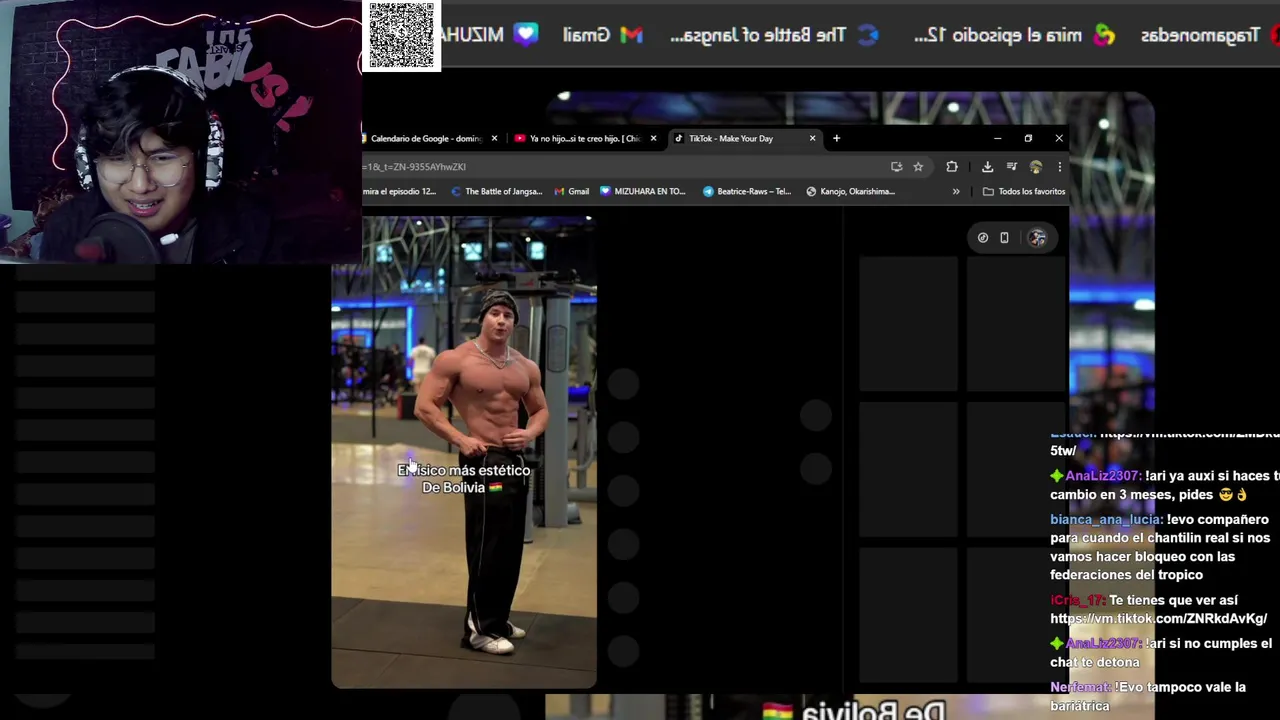The width and height of the screenshot is (1280, 720).
Task: Click the install app icon in address bar
Action: [x=896, y=167]
